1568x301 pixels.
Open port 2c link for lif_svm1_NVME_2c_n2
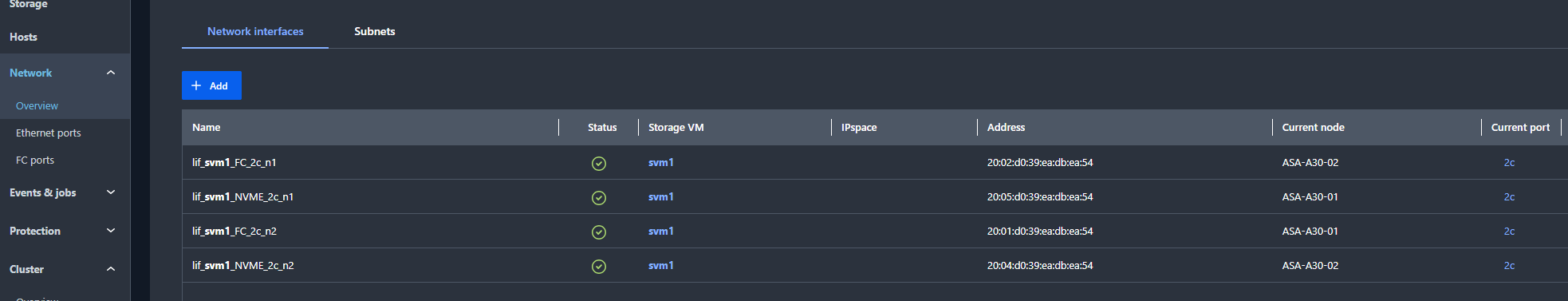tap(1509, 265)
